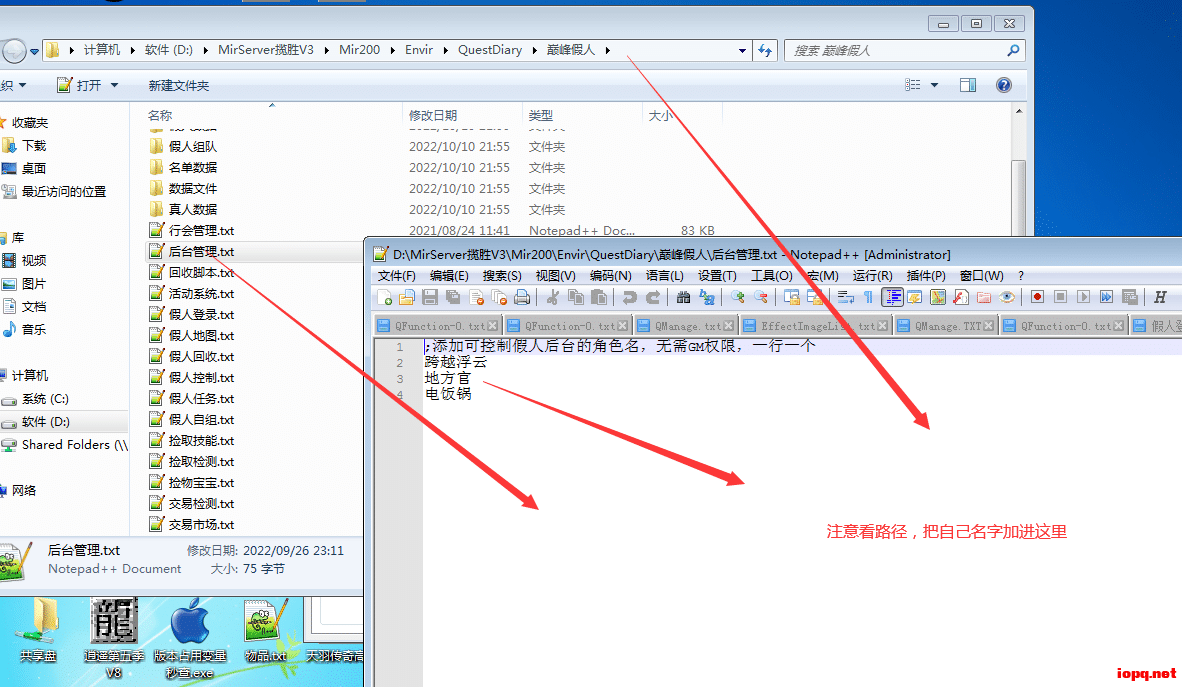Click the Print icon in Notepad++ toolbar
Screen dimensions: 1182x687
[521, 297]
